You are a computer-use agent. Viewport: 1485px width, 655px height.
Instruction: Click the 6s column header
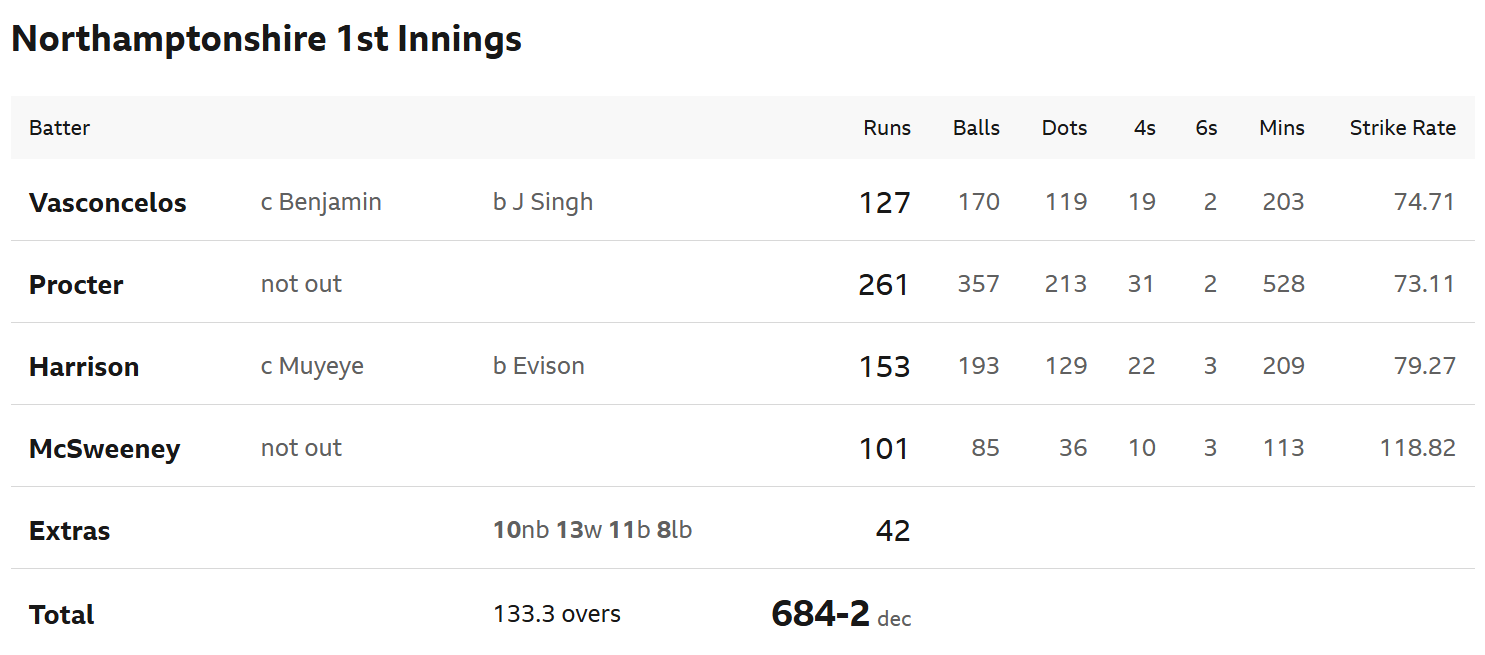[x=1206, y=128]
